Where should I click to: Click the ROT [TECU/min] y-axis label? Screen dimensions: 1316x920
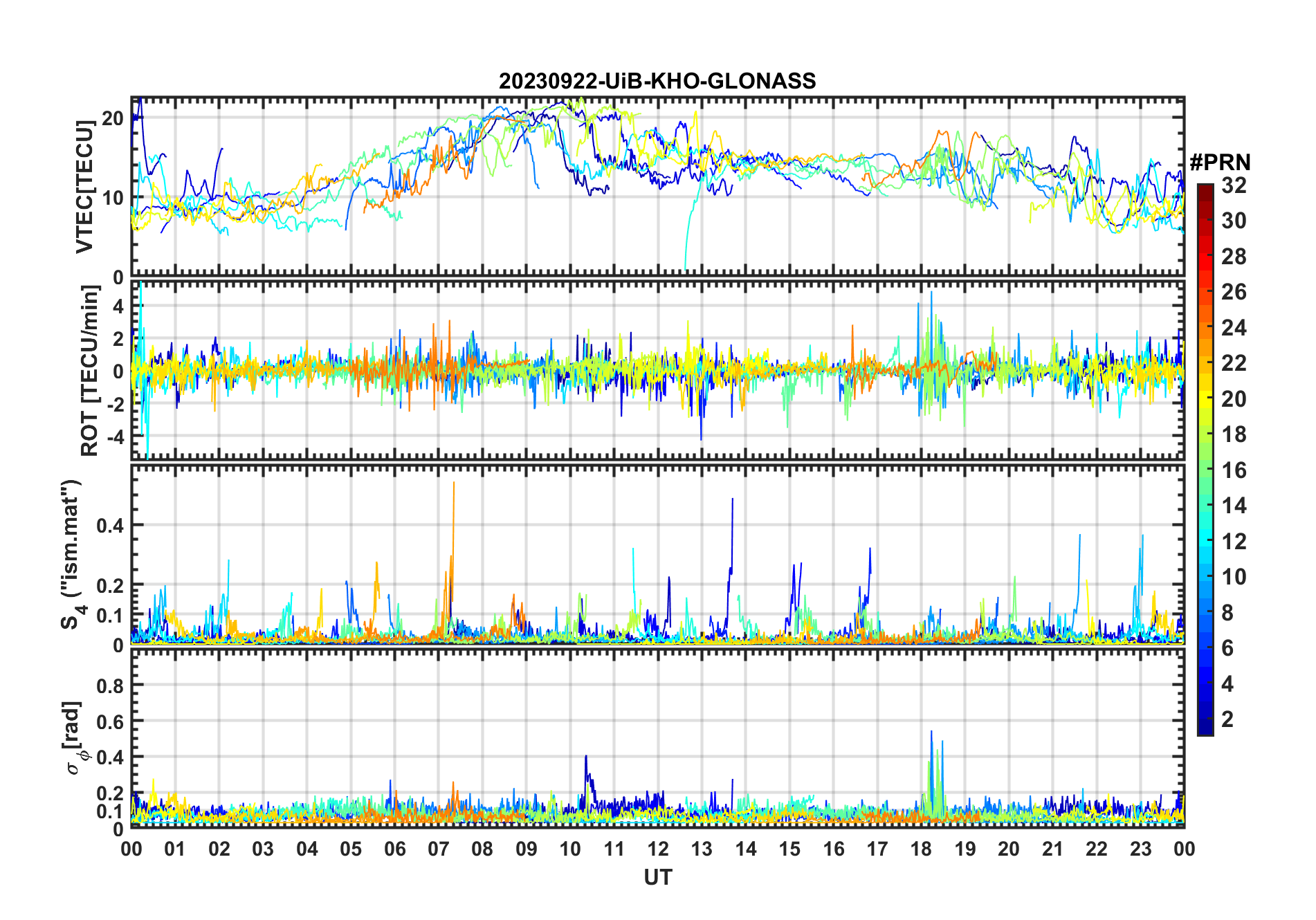point(89,371)
